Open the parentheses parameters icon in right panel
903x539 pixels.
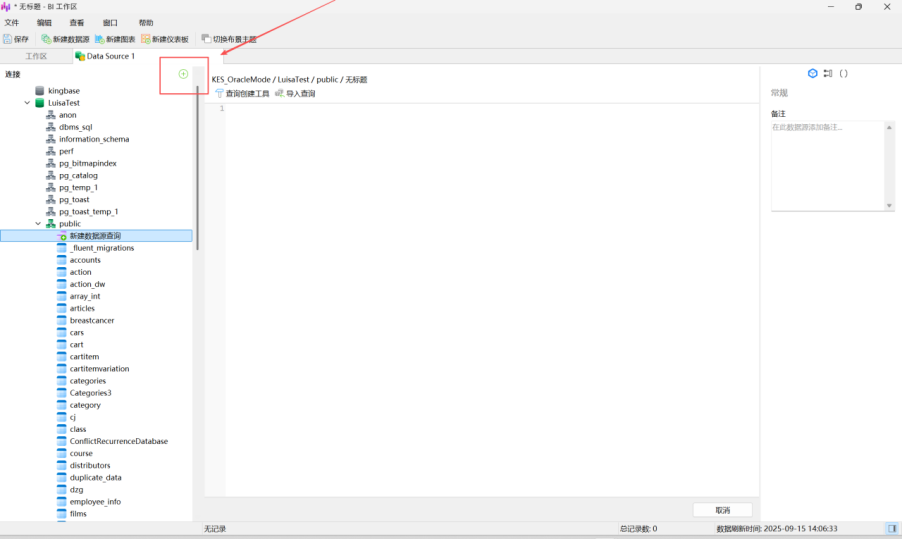(x=843, y=73)
